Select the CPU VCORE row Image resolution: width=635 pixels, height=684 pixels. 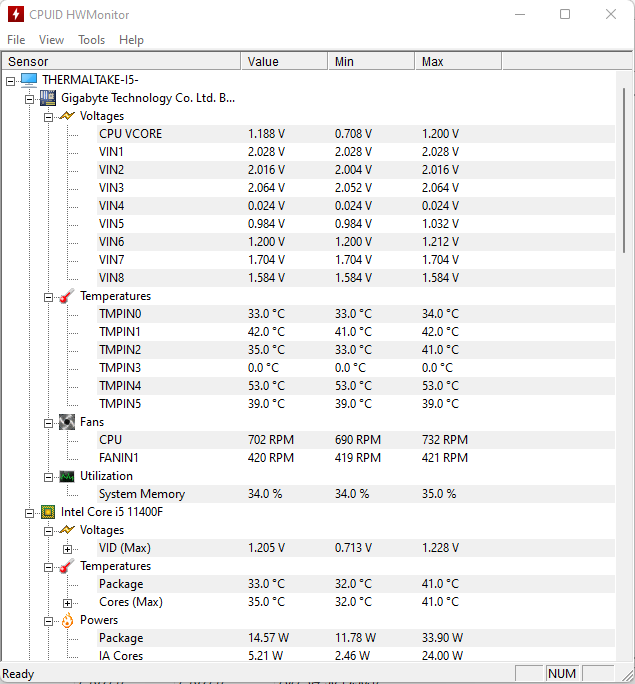click(x=356, y=134)
